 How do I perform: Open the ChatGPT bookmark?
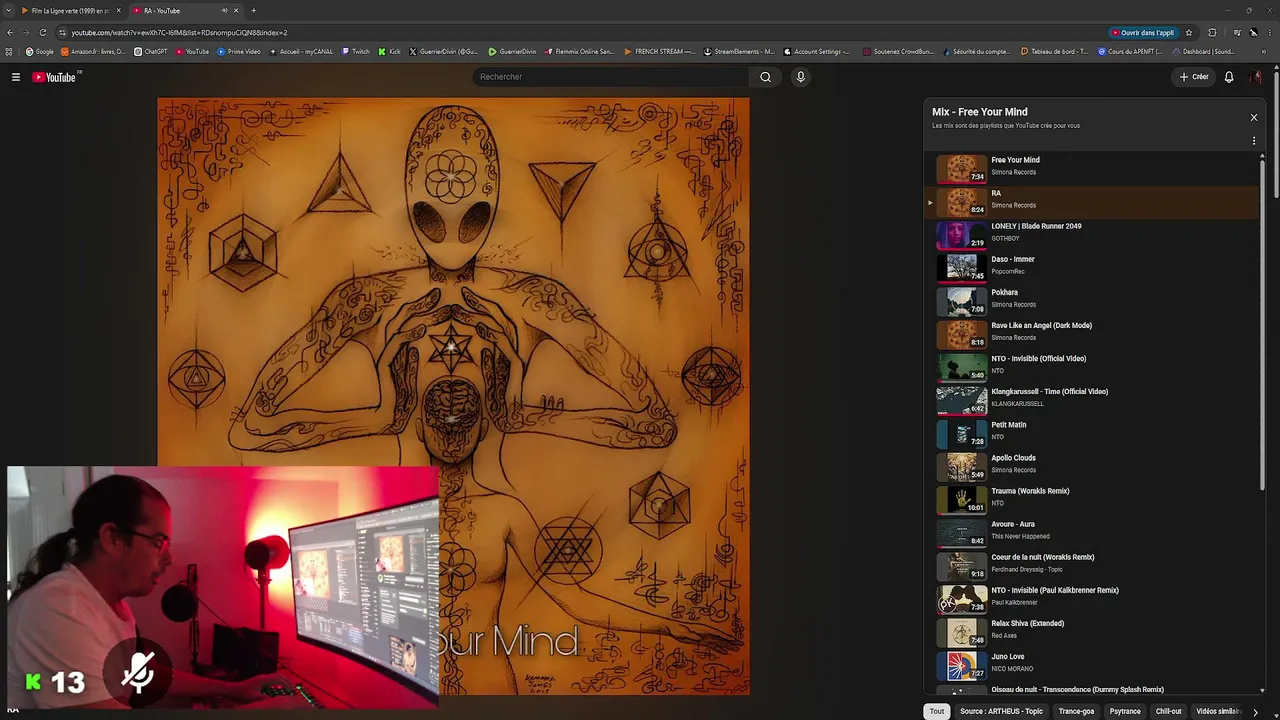pos(151,51)
